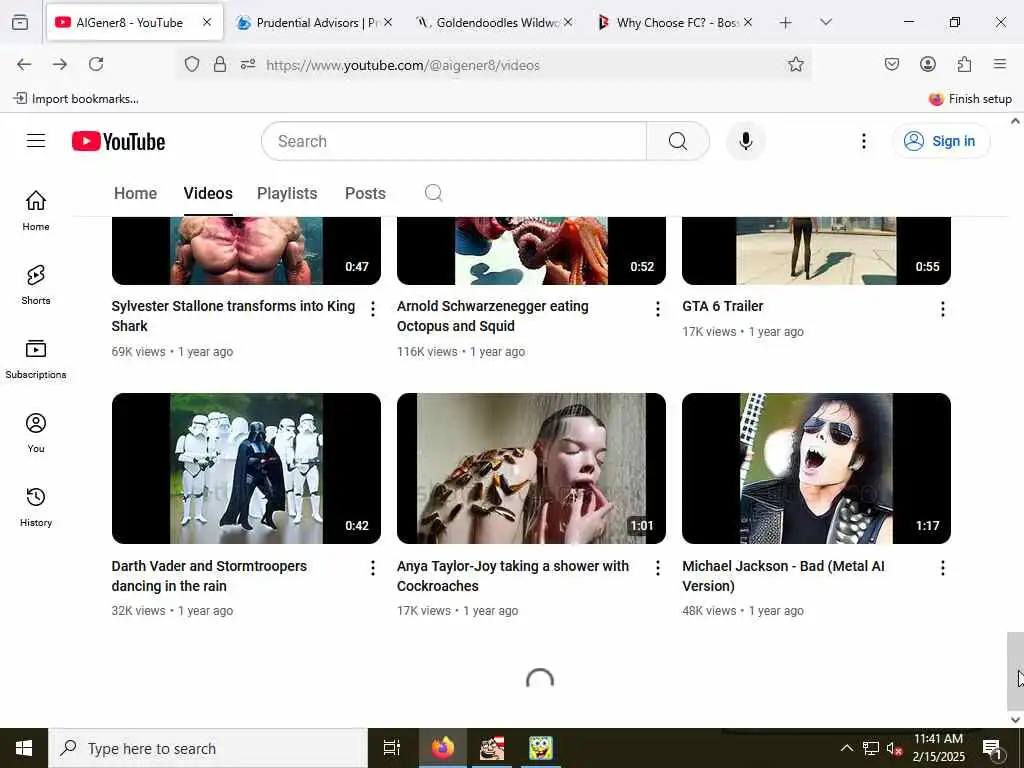Open the Firefox View icon

pos(20,22)
